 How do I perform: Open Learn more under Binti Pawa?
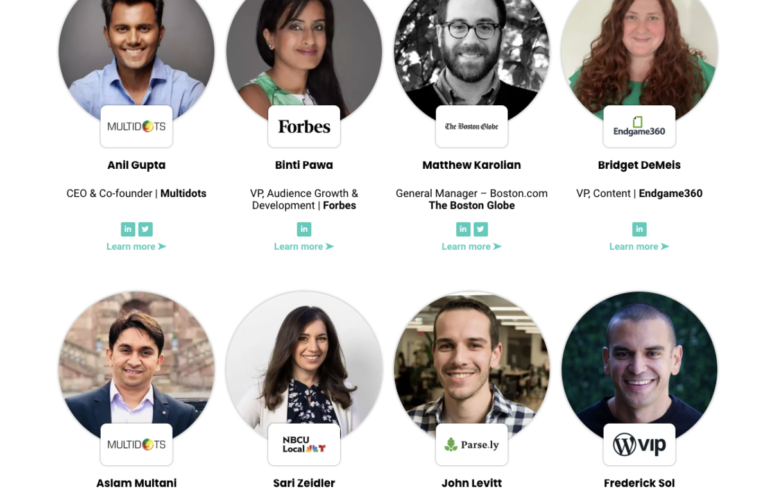click(304, 247)
